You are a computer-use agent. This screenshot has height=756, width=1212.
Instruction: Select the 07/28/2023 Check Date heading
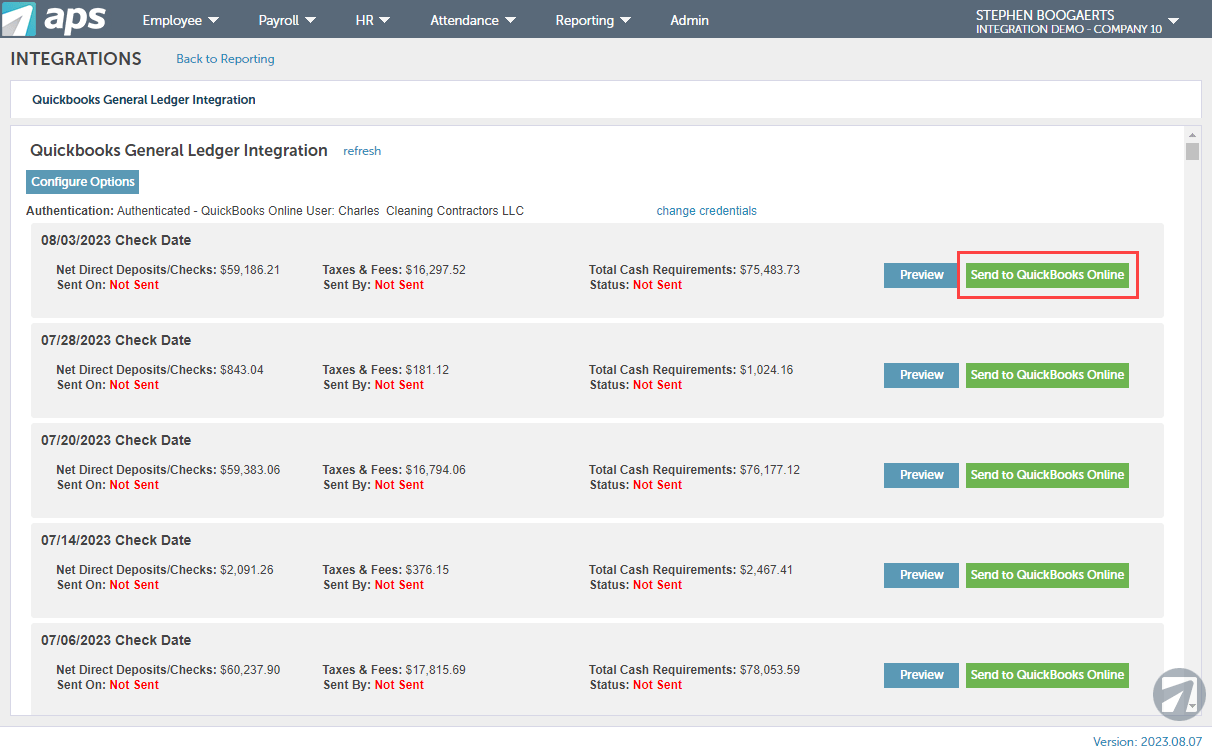click(x=116, y=340)
